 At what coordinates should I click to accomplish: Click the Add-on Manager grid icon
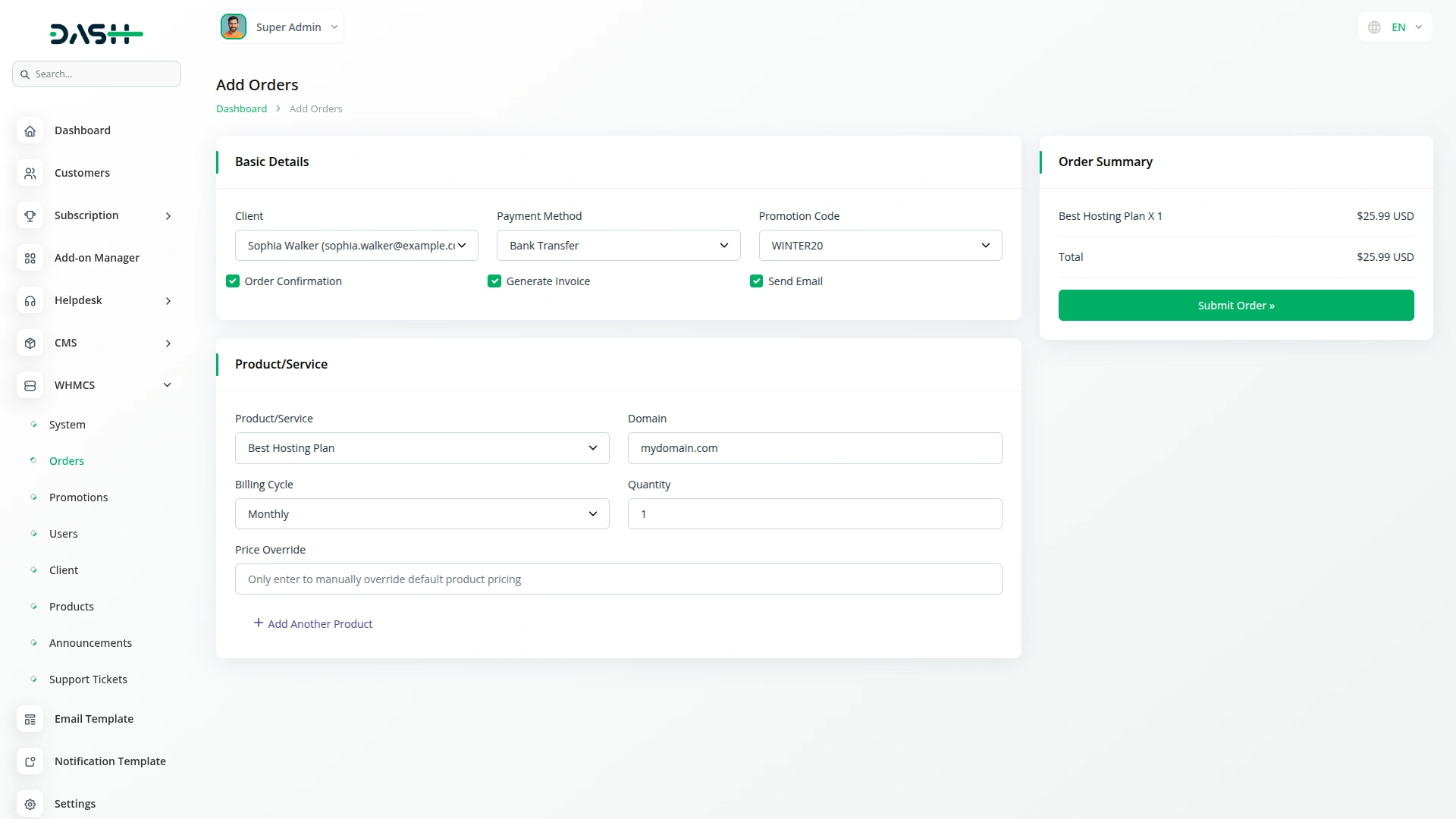click(30, 258)
